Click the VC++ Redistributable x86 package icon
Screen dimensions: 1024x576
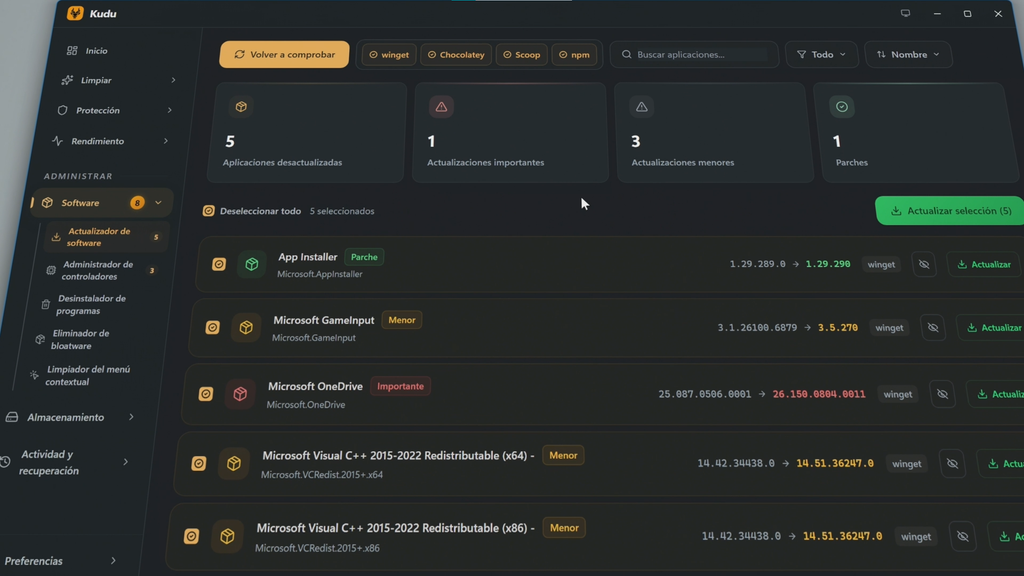click(227, 536)
